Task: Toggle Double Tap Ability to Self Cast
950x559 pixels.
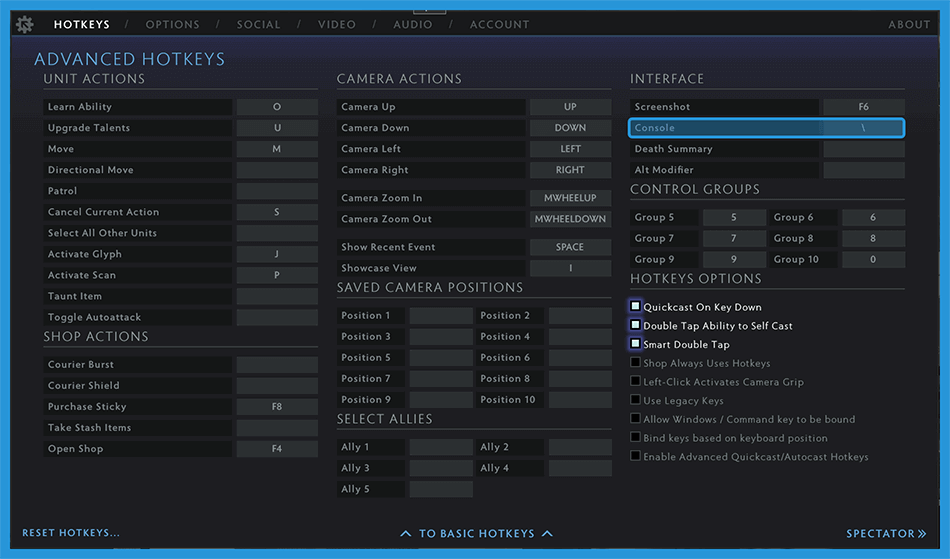Action: pyautogui.click(x=635, y=325)
